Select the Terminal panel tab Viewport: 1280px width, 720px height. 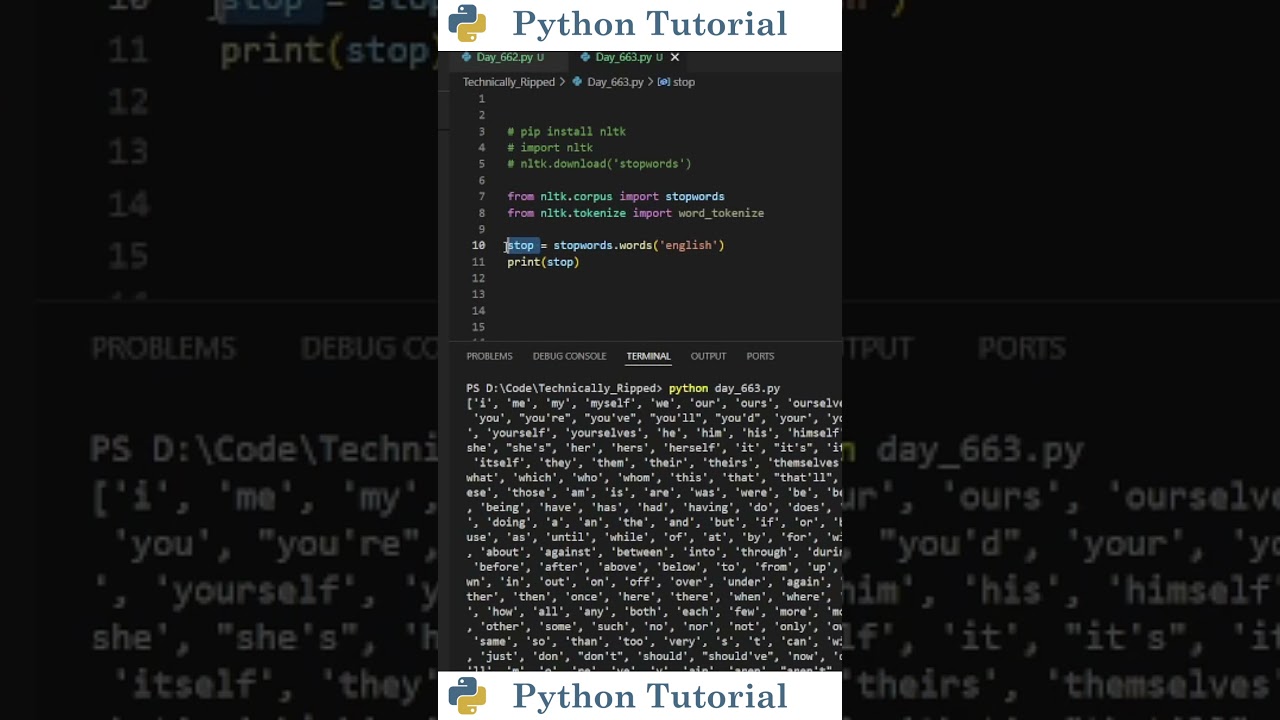[648, 356]
